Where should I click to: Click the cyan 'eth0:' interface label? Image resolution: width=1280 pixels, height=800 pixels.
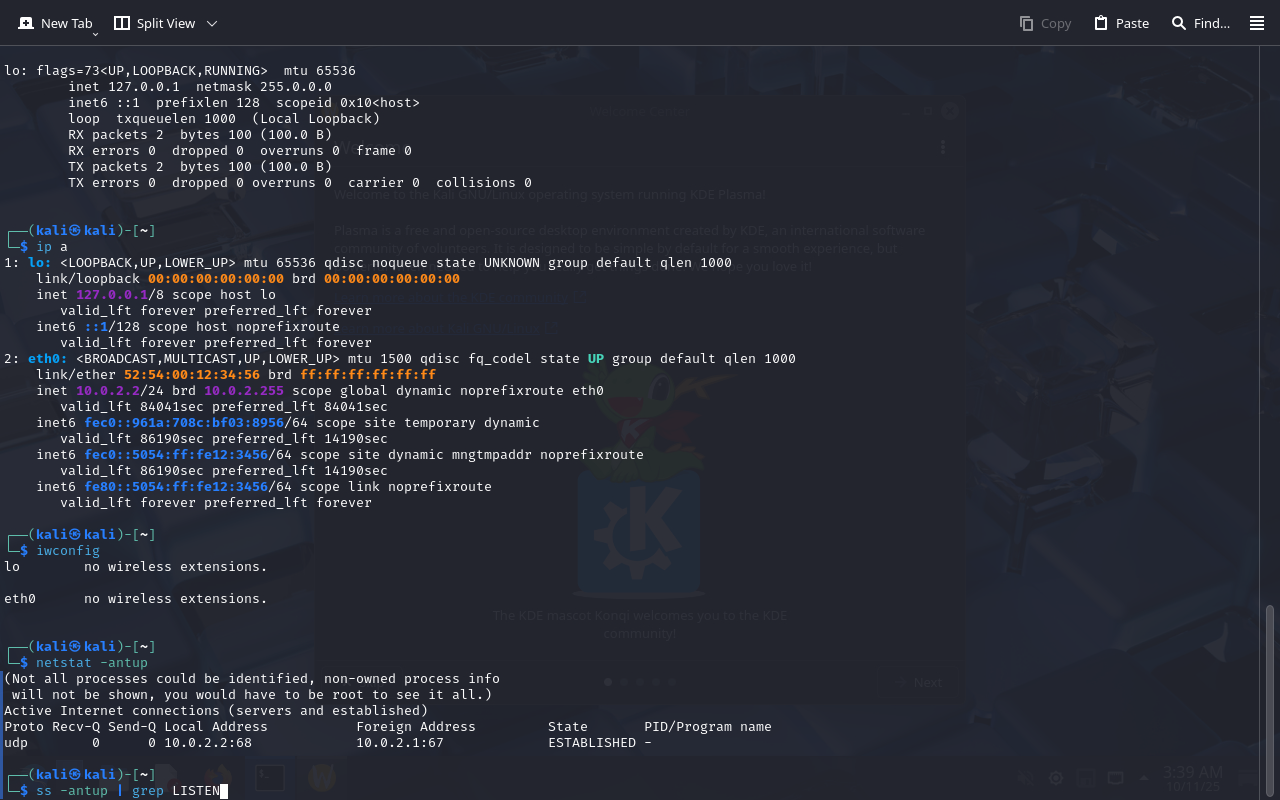pyautogui.click(x=48, y=359)
